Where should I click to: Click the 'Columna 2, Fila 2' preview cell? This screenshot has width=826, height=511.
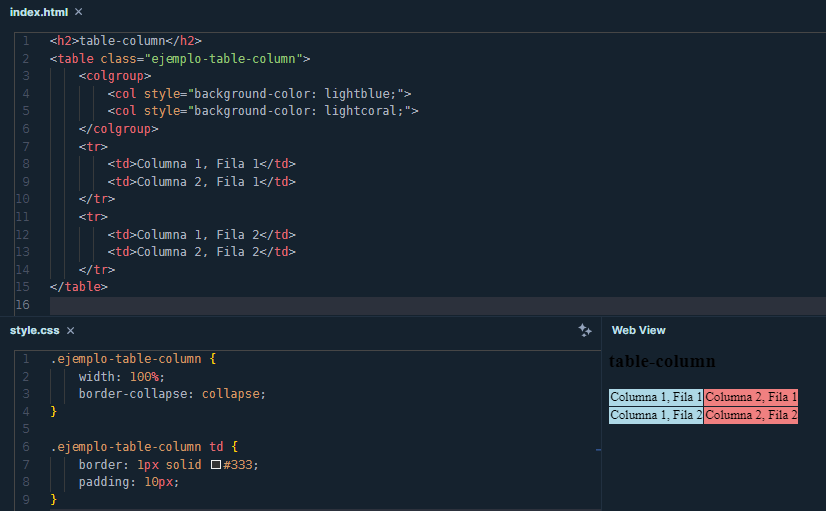[751, 415]
